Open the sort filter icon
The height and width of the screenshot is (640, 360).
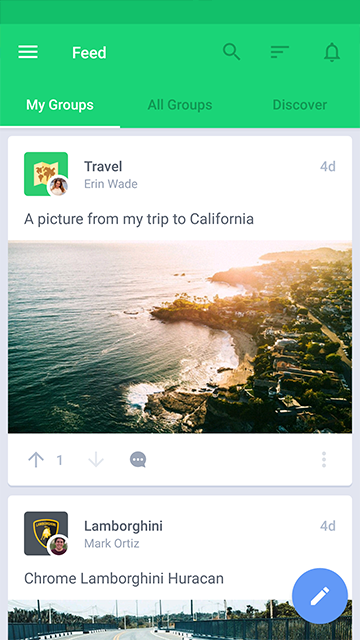(x=280, y=52)
